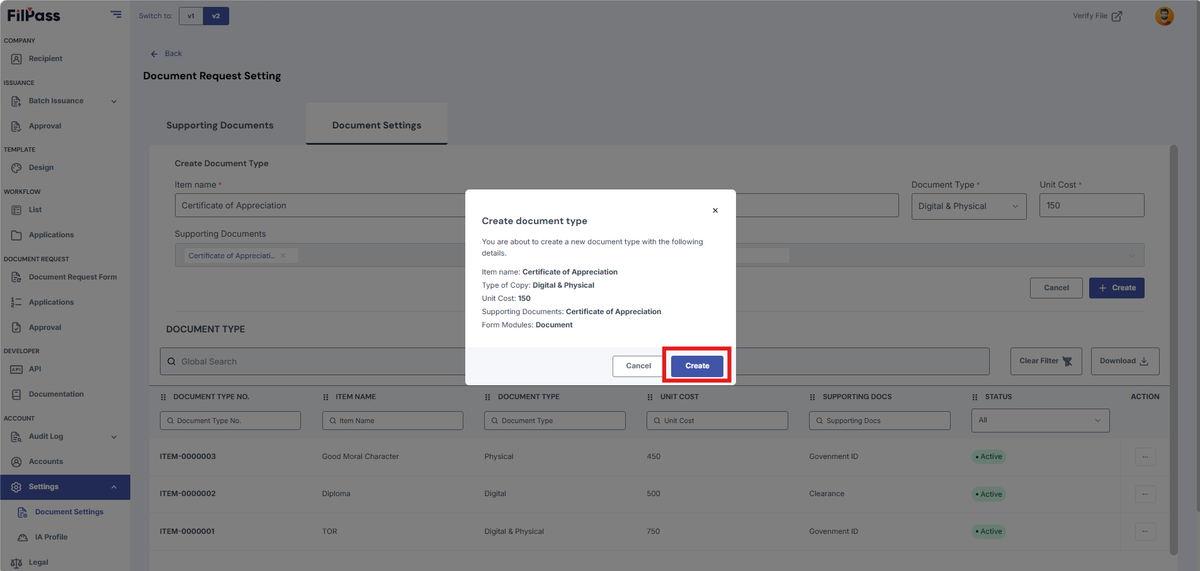Open the Recipient sidebar icon

[16, 59]
